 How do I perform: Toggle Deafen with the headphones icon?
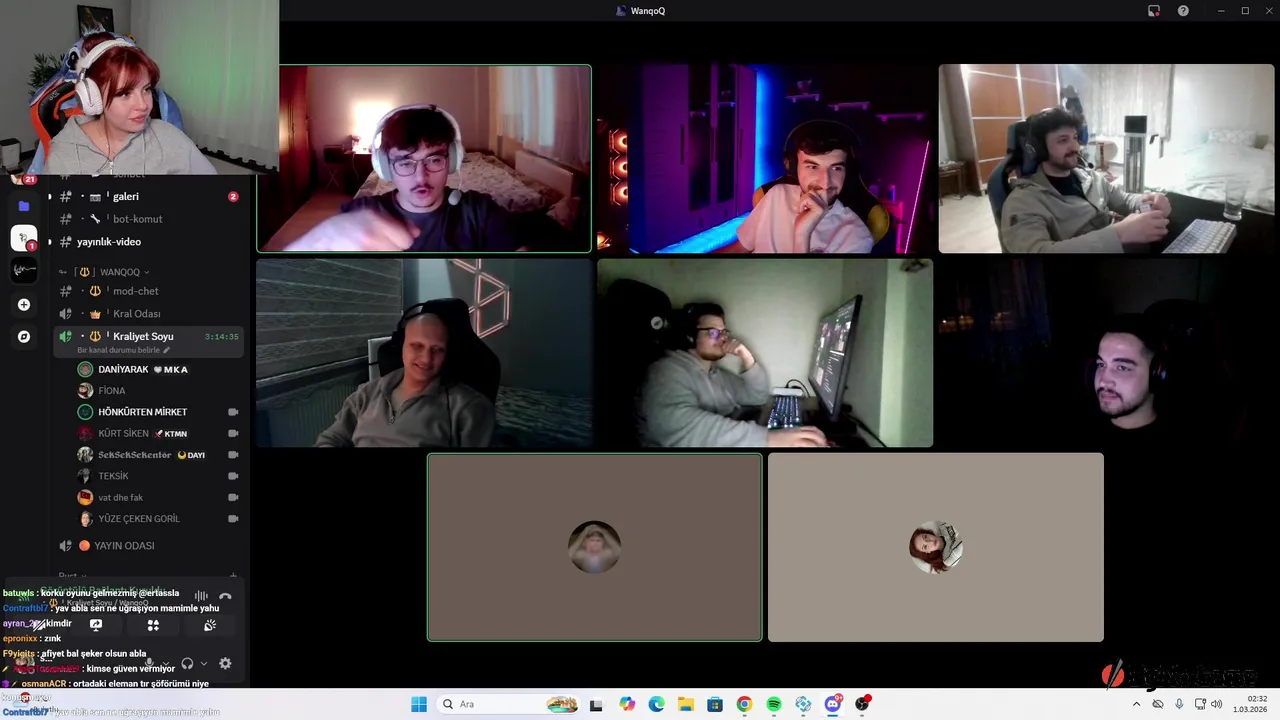click(x=187, y=663)
